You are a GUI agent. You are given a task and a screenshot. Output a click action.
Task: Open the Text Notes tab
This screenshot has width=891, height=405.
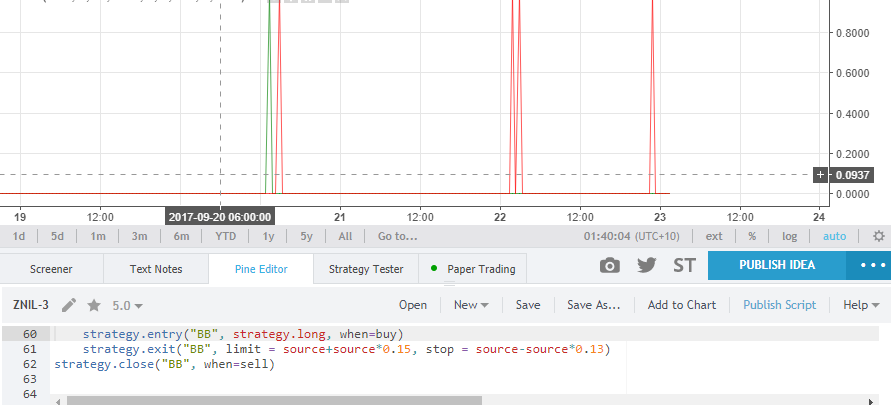click(156, 269)
